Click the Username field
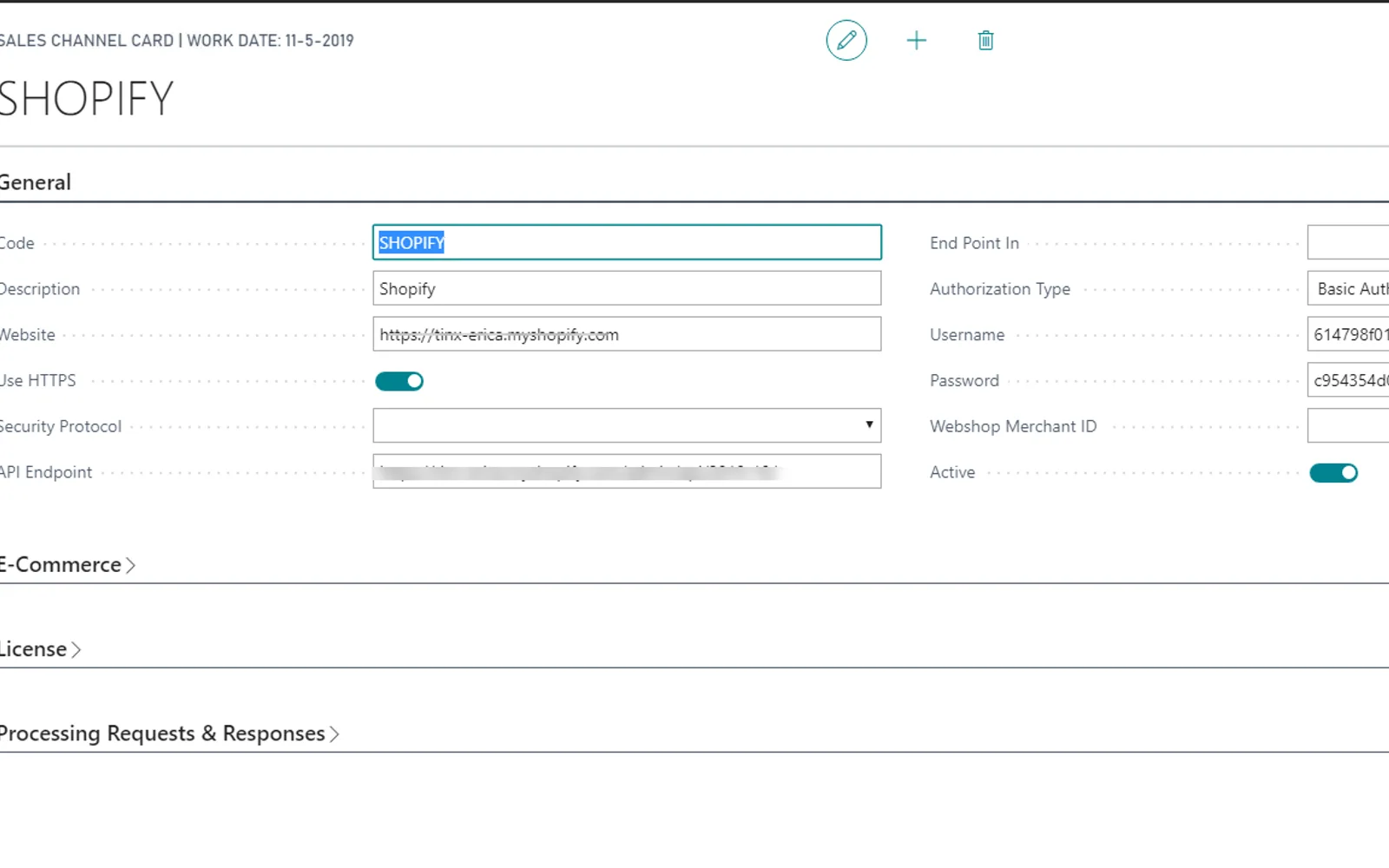 1348,334
